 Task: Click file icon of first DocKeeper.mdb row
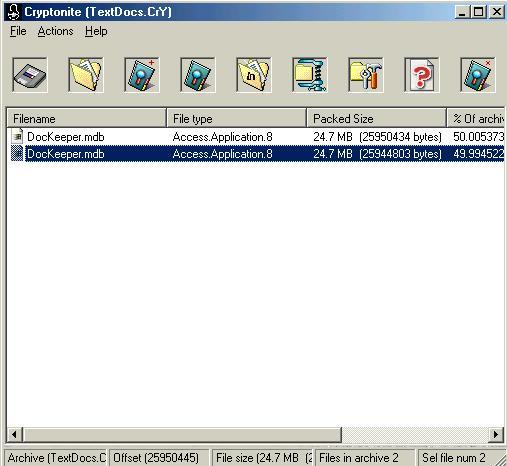coord(17,136)
